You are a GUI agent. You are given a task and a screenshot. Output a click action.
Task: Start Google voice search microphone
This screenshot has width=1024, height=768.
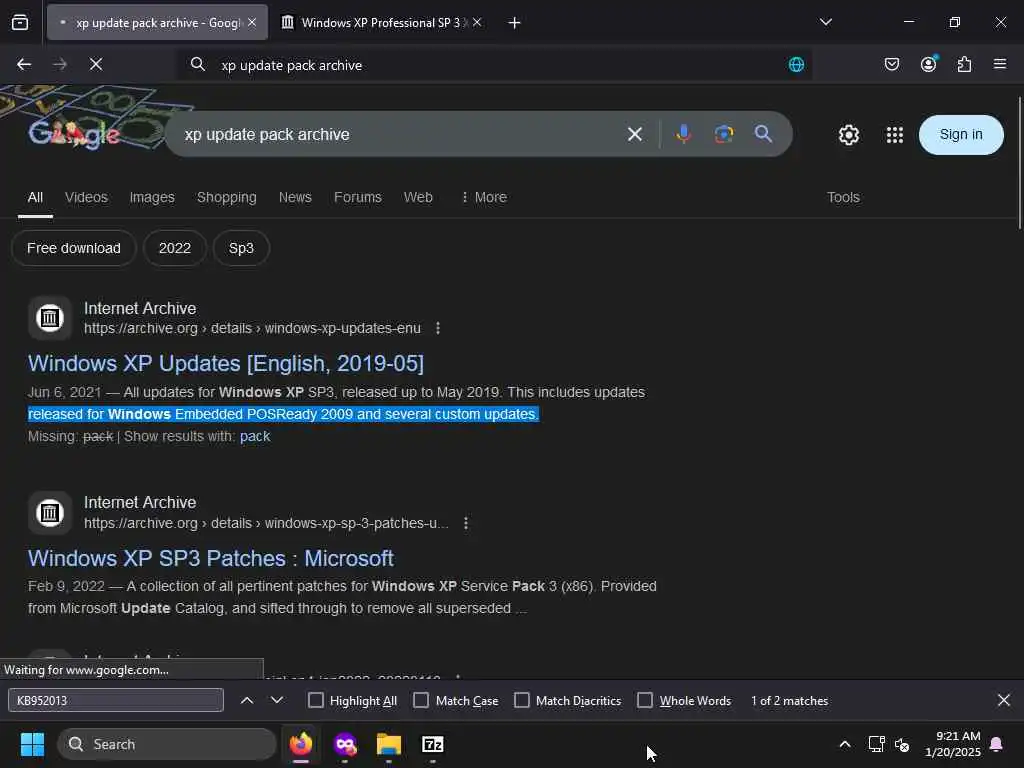tap(683, 134)
